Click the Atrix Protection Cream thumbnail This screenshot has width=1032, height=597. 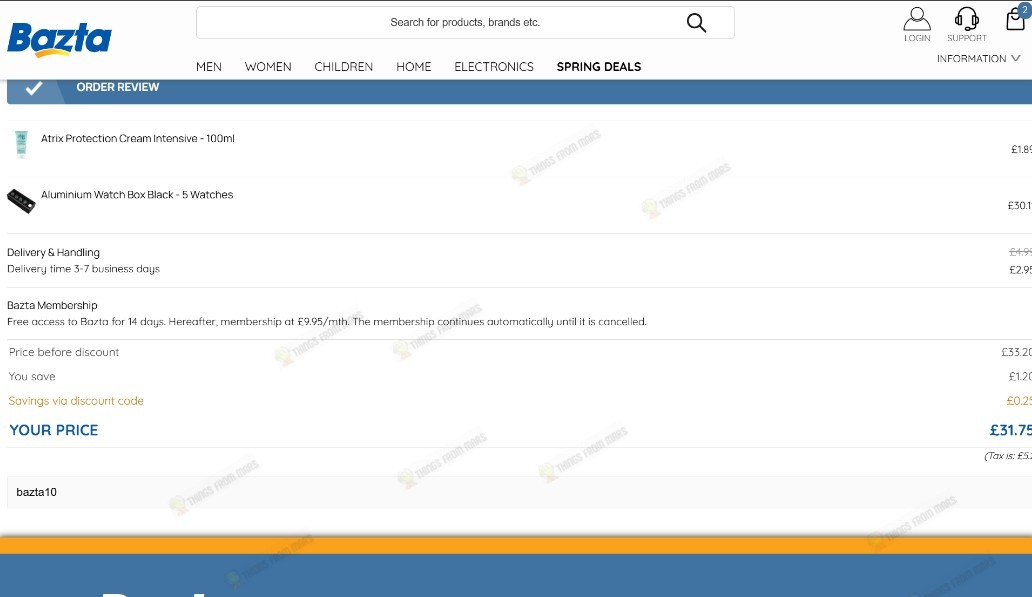point(21,143)
